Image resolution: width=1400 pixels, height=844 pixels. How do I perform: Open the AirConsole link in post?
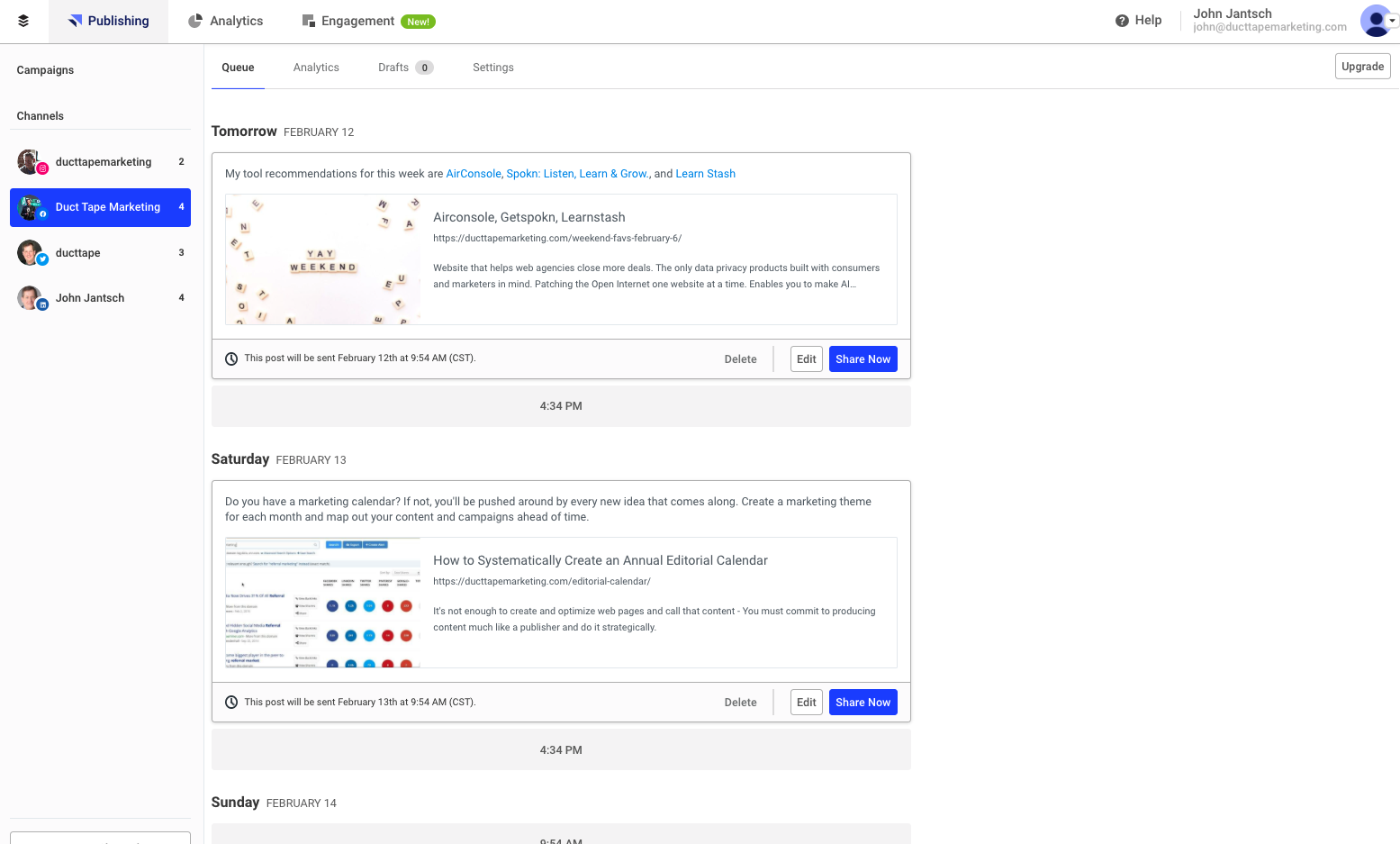click(x=474, y=174)
